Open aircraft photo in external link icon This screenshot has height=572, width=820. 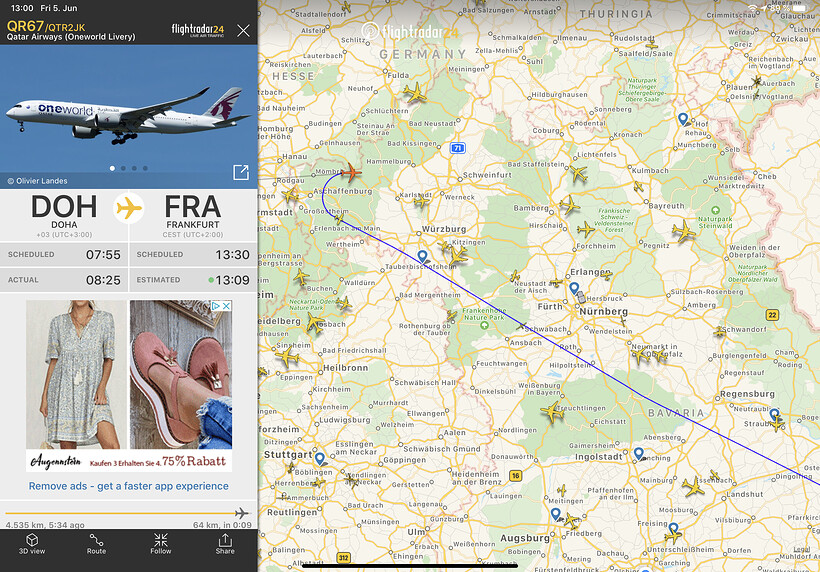tap(241, 172)
